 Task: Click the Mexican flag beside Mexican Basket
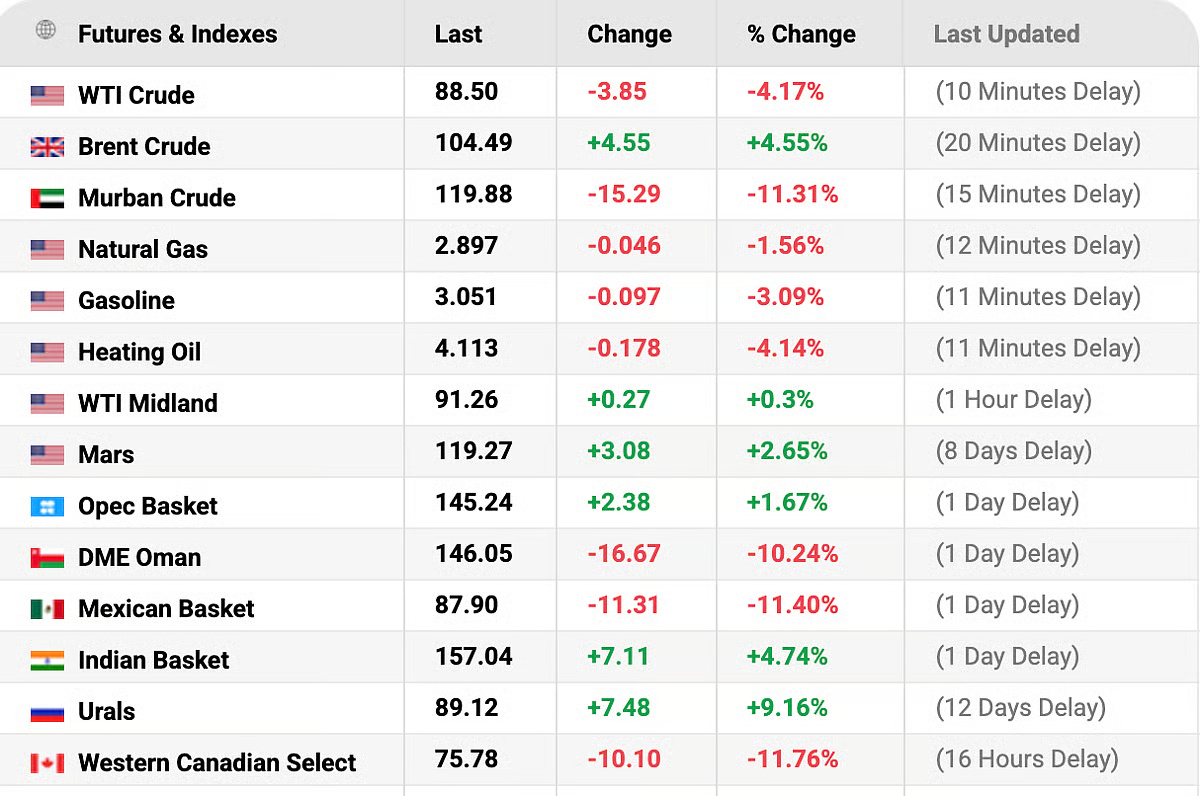[47, 609]
